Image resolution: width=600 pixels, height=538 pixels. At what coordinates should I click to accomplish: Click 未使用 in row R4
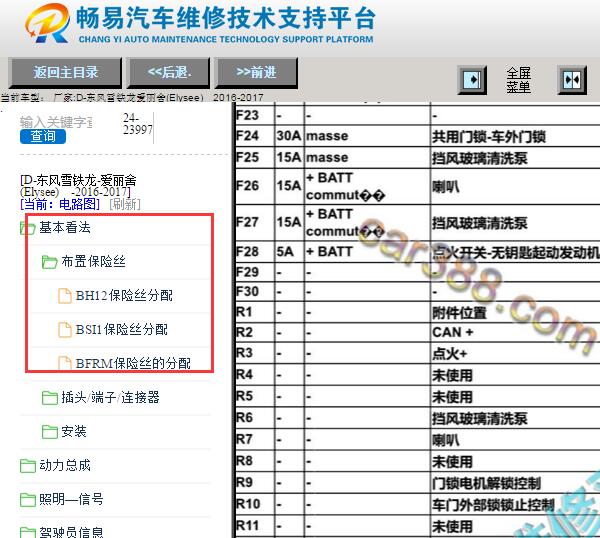click(x=452, y=375)
